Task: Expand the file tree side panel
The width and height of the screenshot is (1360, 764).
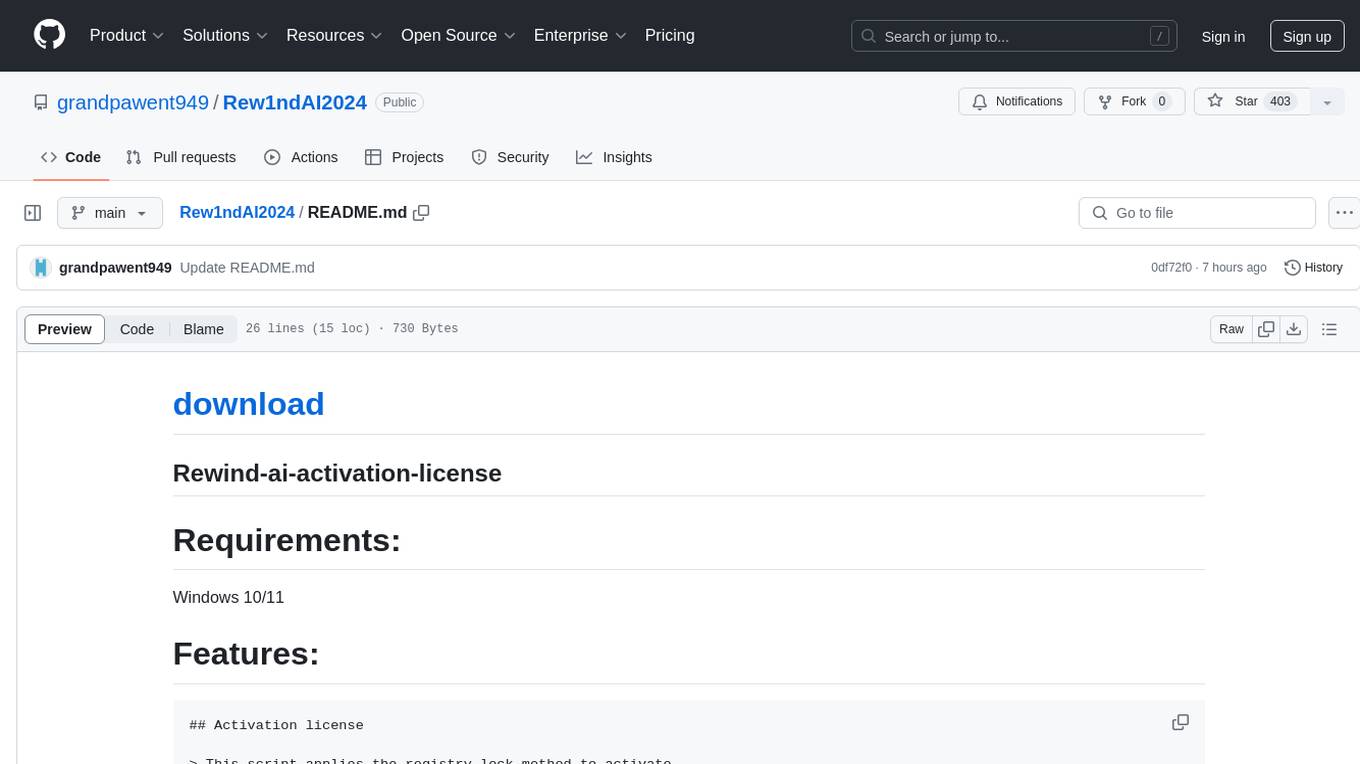Action: [32, 213]
